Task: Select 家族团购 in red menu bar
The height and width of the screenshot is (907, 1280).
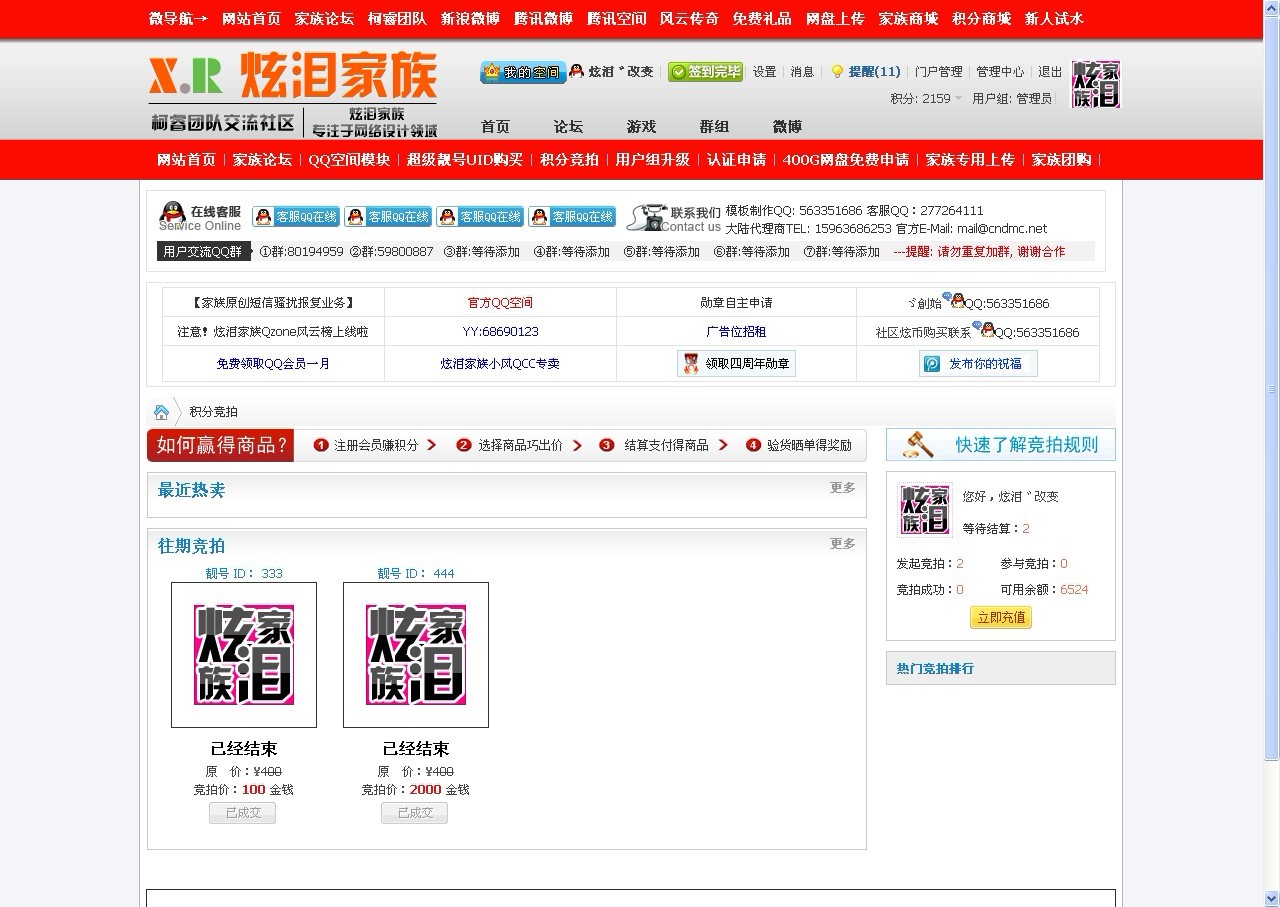Action: click(1061, 160)
